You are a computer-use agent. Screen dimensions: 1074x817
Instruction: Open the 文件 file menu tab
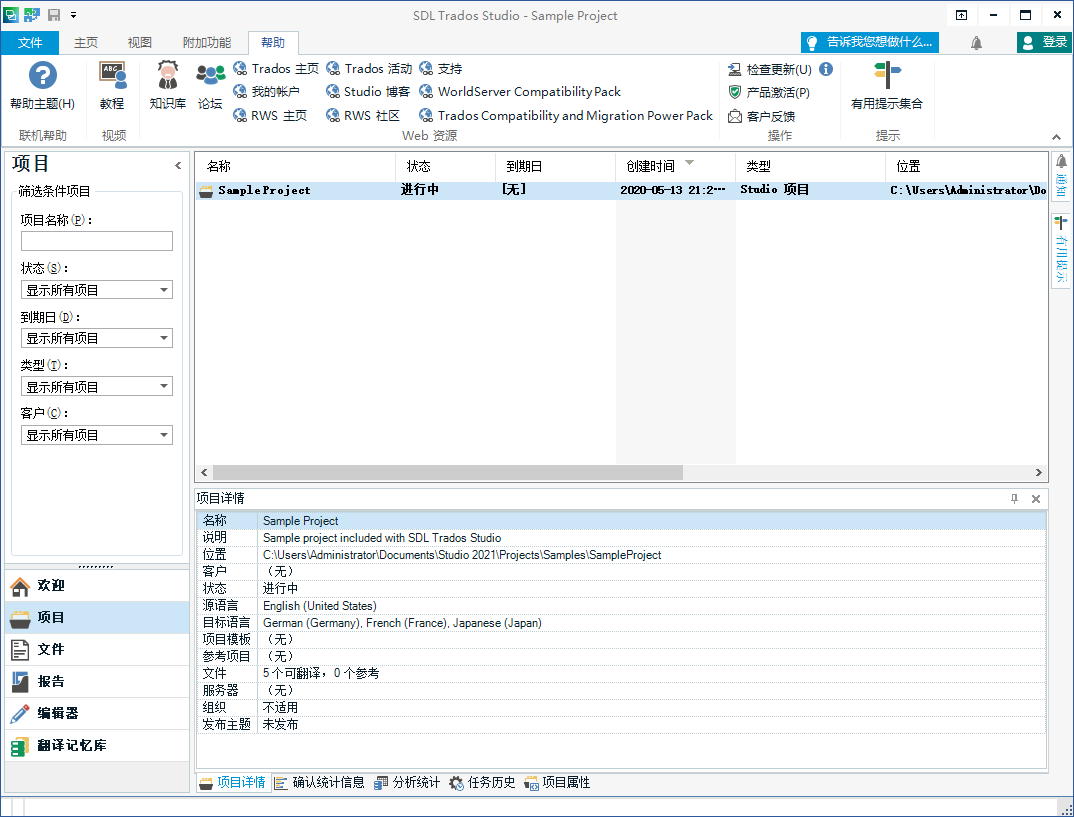click(x=29, y=42)
